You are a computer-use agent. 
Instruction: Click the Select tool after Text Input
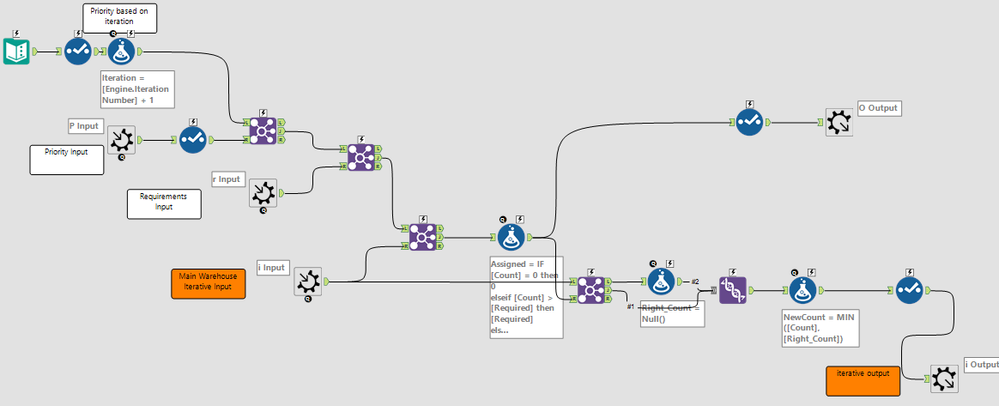click(x=78, y=51)
